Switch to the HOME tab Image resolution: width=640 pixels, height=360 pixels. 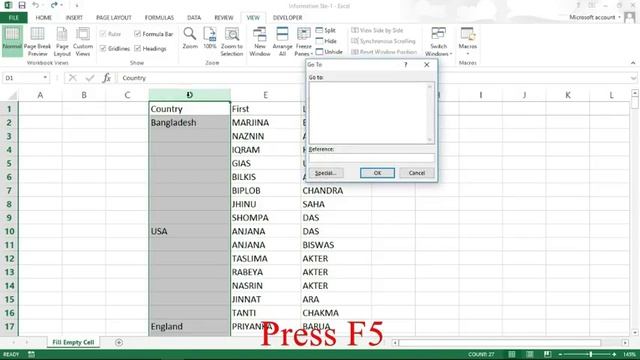(44, 18)
